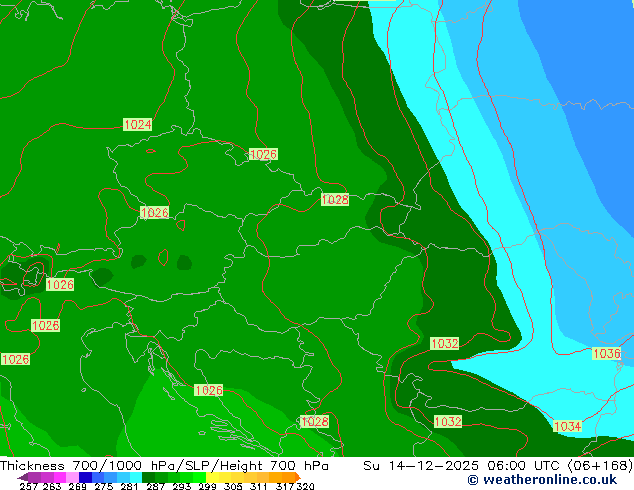Click the 1028 label on the border line
Screen dimensions: 634x490
(x=335, y=199)
